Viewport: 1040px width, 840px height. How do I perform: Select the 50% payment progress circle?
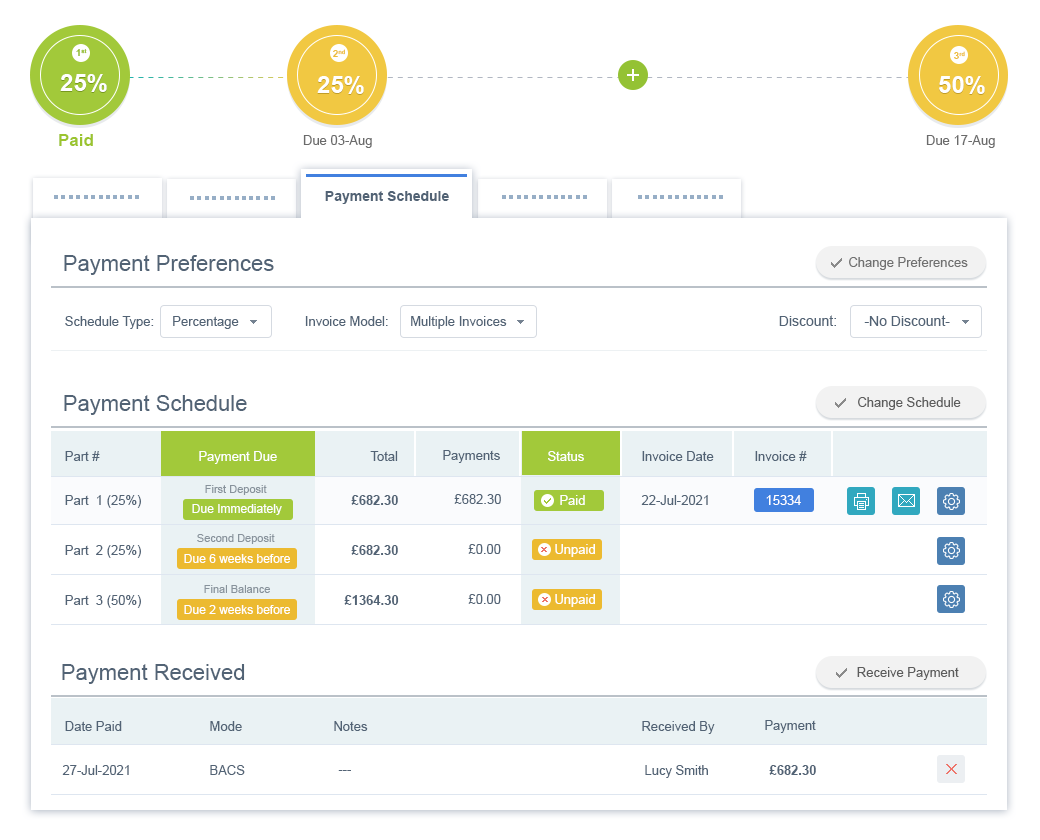click(x=957, y=75)
